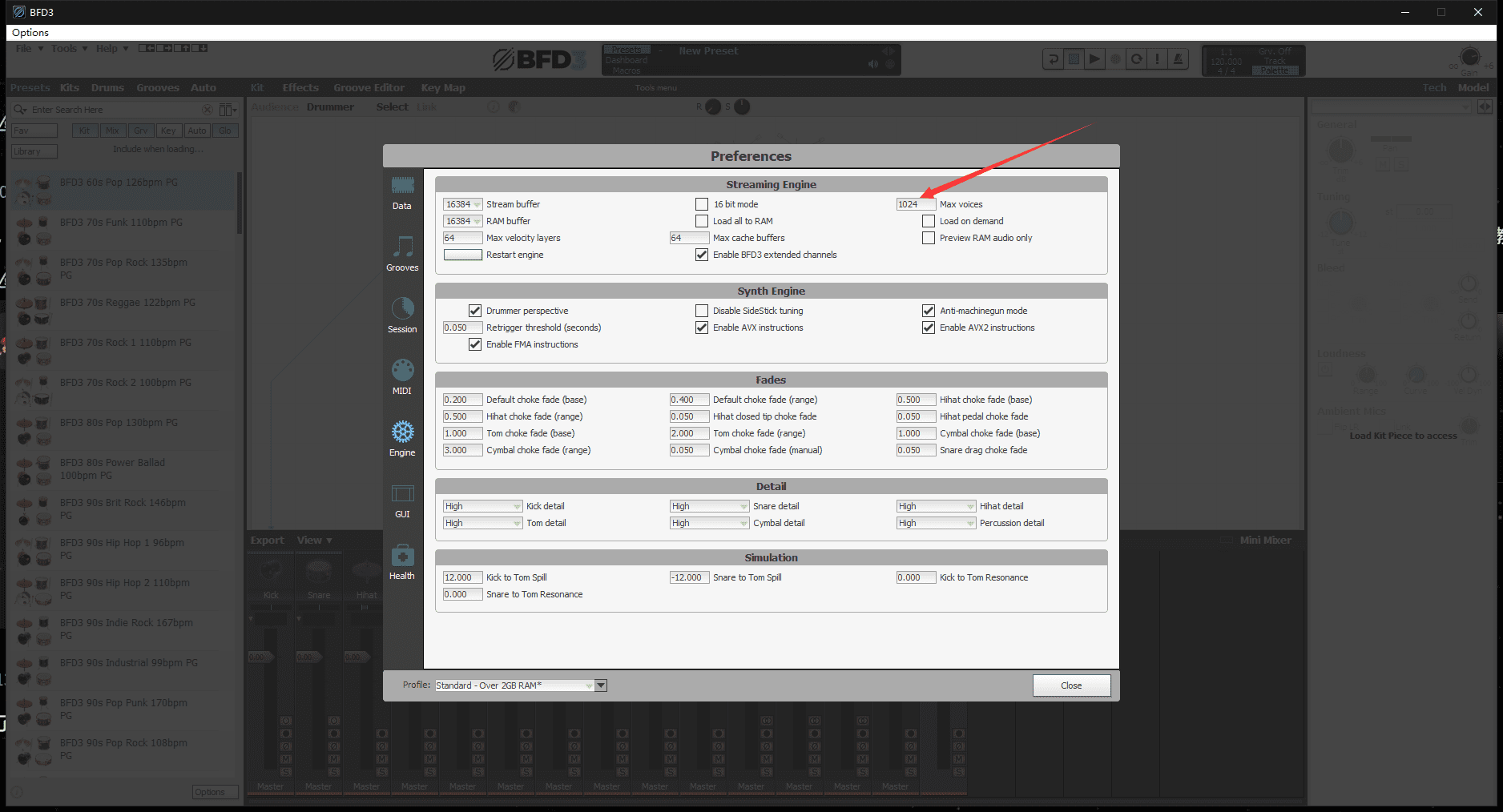Click the transport sync cycle icon
1503x812 pixels.
pyautogui.click(x=1136, y=59)
